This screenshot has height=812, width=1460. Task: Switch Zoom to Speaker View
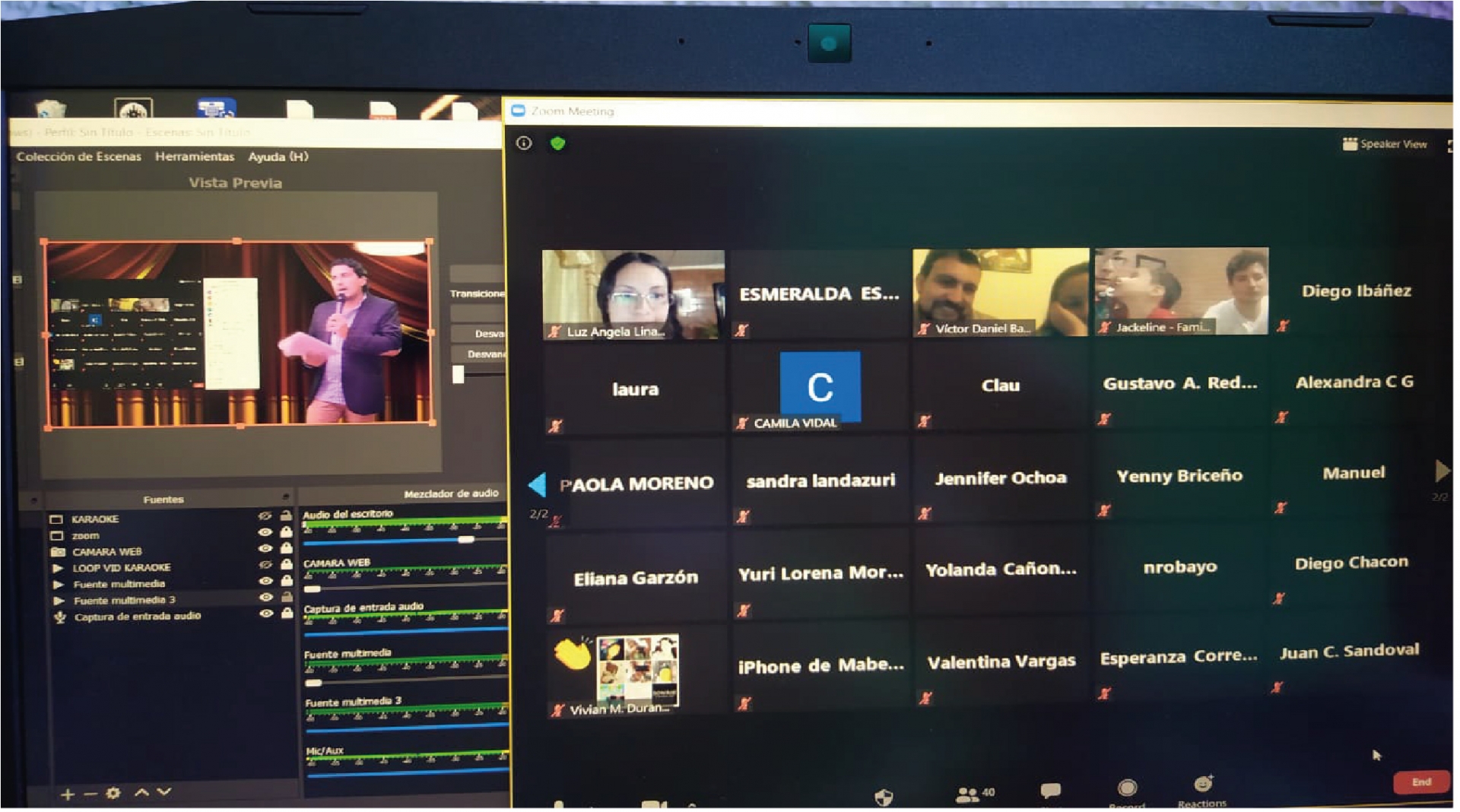pos(1385,144)
